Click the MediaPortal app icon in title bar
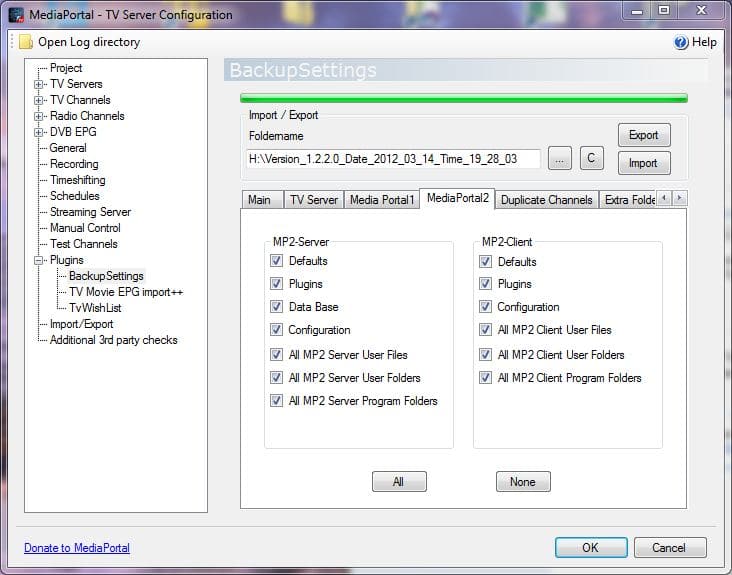The width and height of the screenshot is (732, 575). (16, 15)
